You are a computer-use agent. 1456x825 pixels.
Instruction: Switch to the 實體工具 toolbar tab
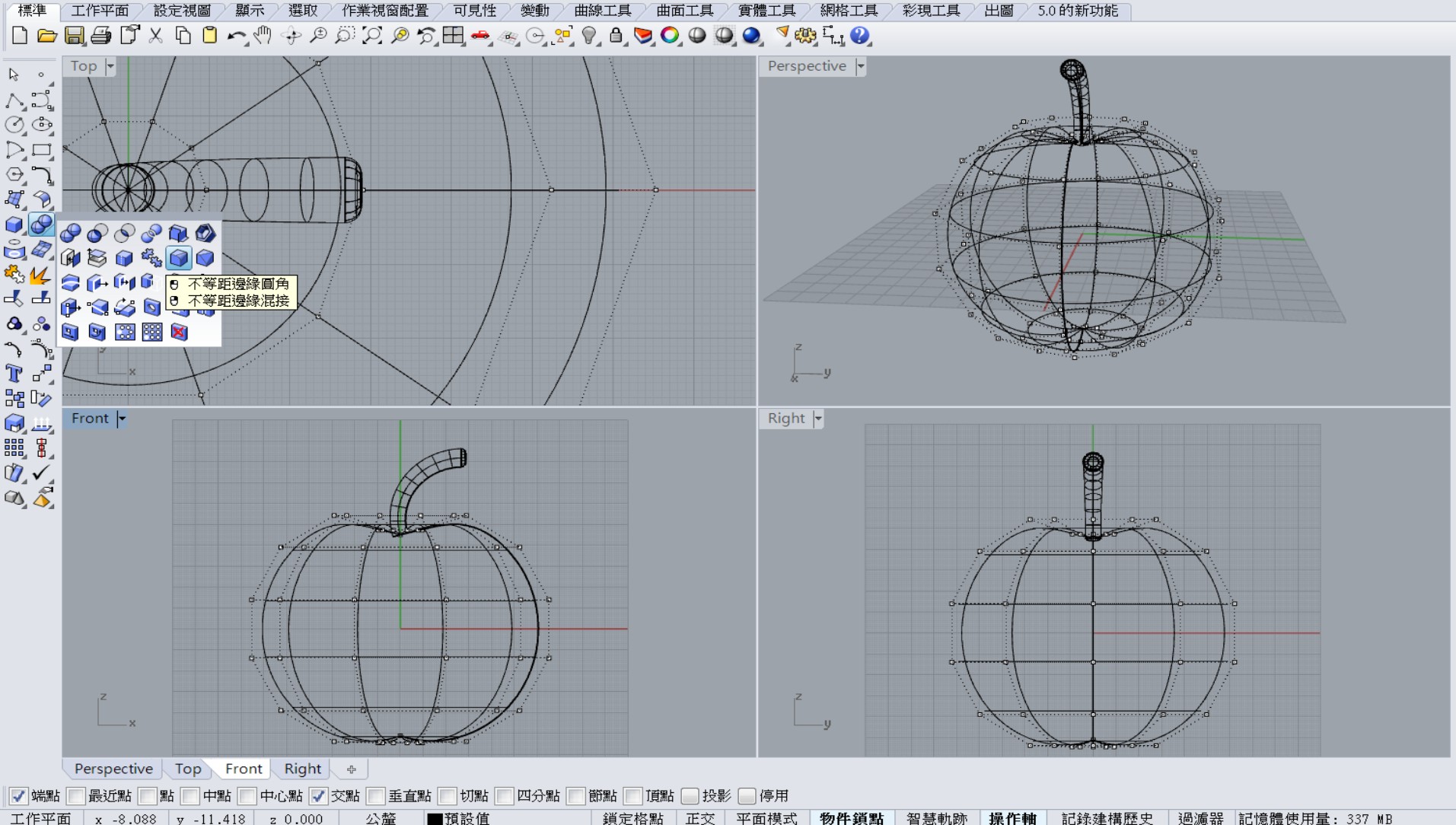pos(766,11)
